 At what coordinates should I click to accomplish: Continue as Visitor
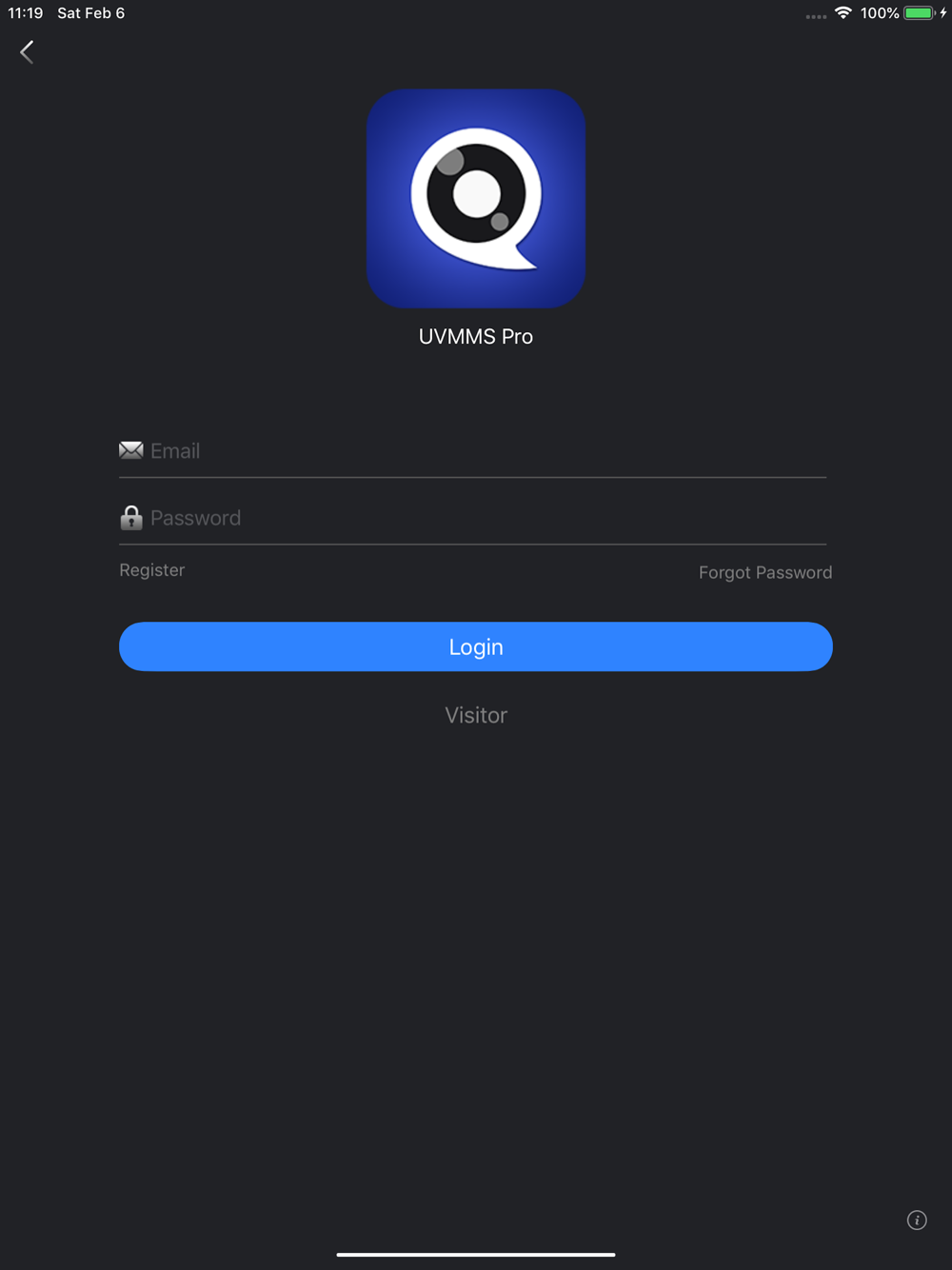pos(476,715)
